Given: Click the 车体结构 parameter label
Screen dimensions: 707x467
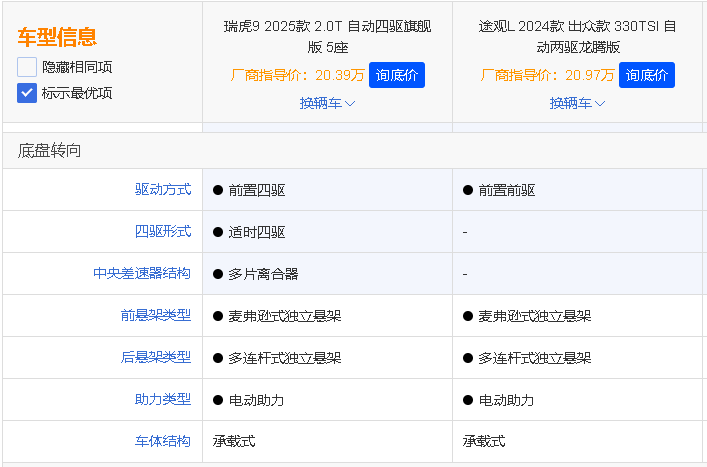Looking at the screenshot, I should (163, 441).
